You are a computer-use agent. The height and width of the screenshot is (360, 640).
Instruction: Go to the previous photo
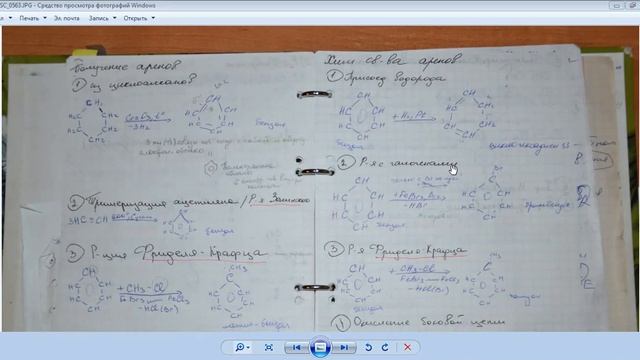click(297, 347)
